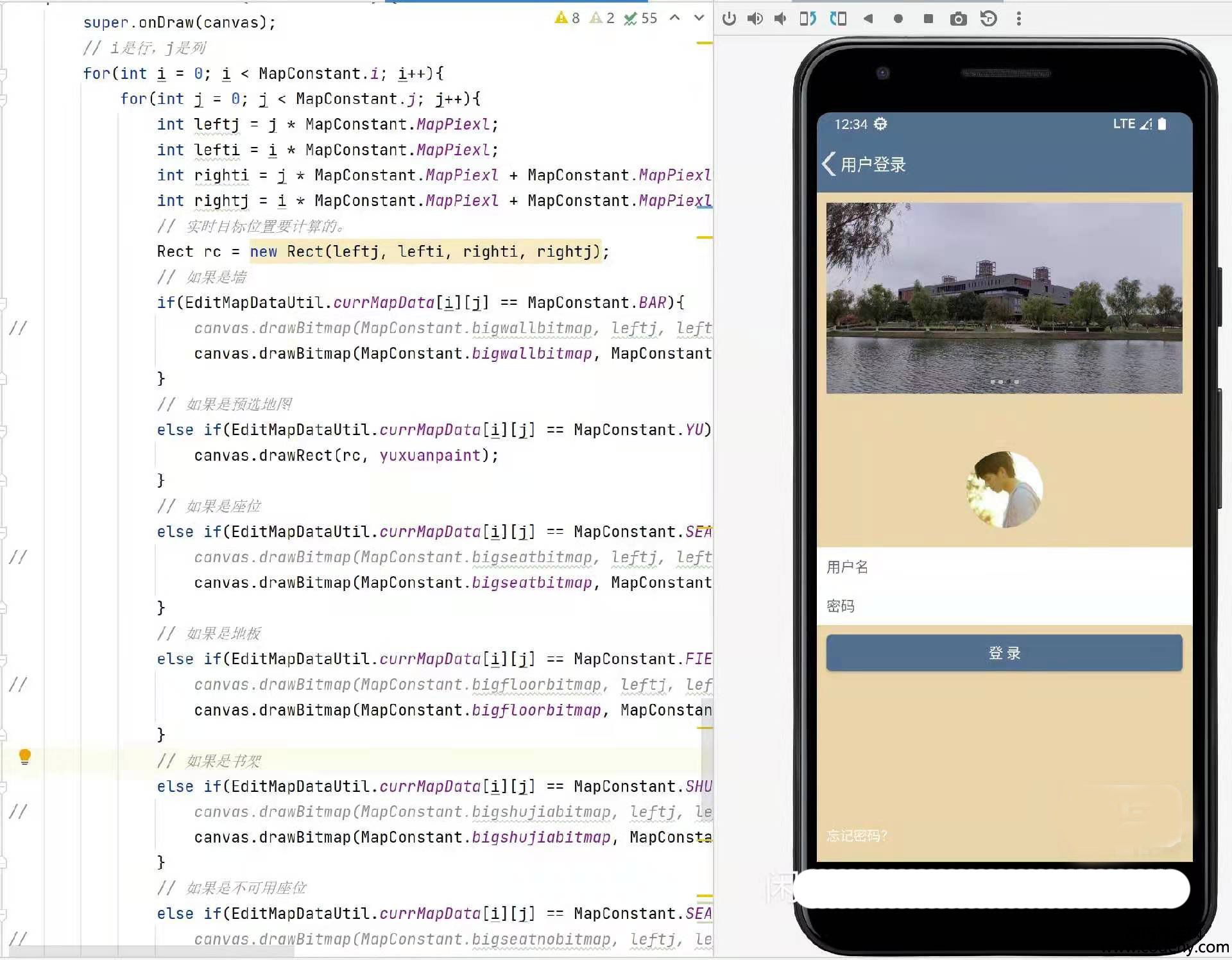Click the comment '// 实时目标位置要计算的。'
The width and height of the screenshot is (1232, 960).
[252, 227]
